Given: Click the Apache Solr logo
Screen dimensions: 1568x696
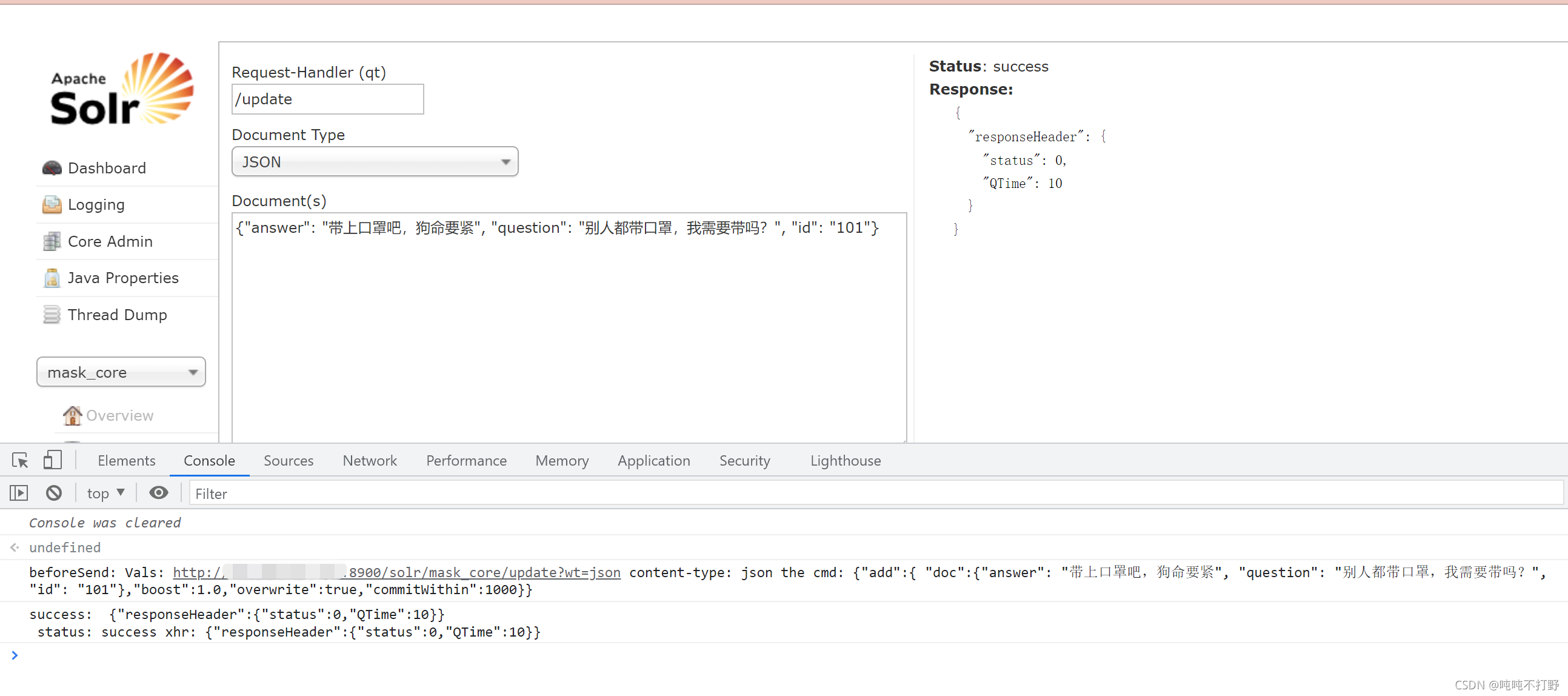Looking at the screenshot, I should pyautogui.click(x=122, y=90).
